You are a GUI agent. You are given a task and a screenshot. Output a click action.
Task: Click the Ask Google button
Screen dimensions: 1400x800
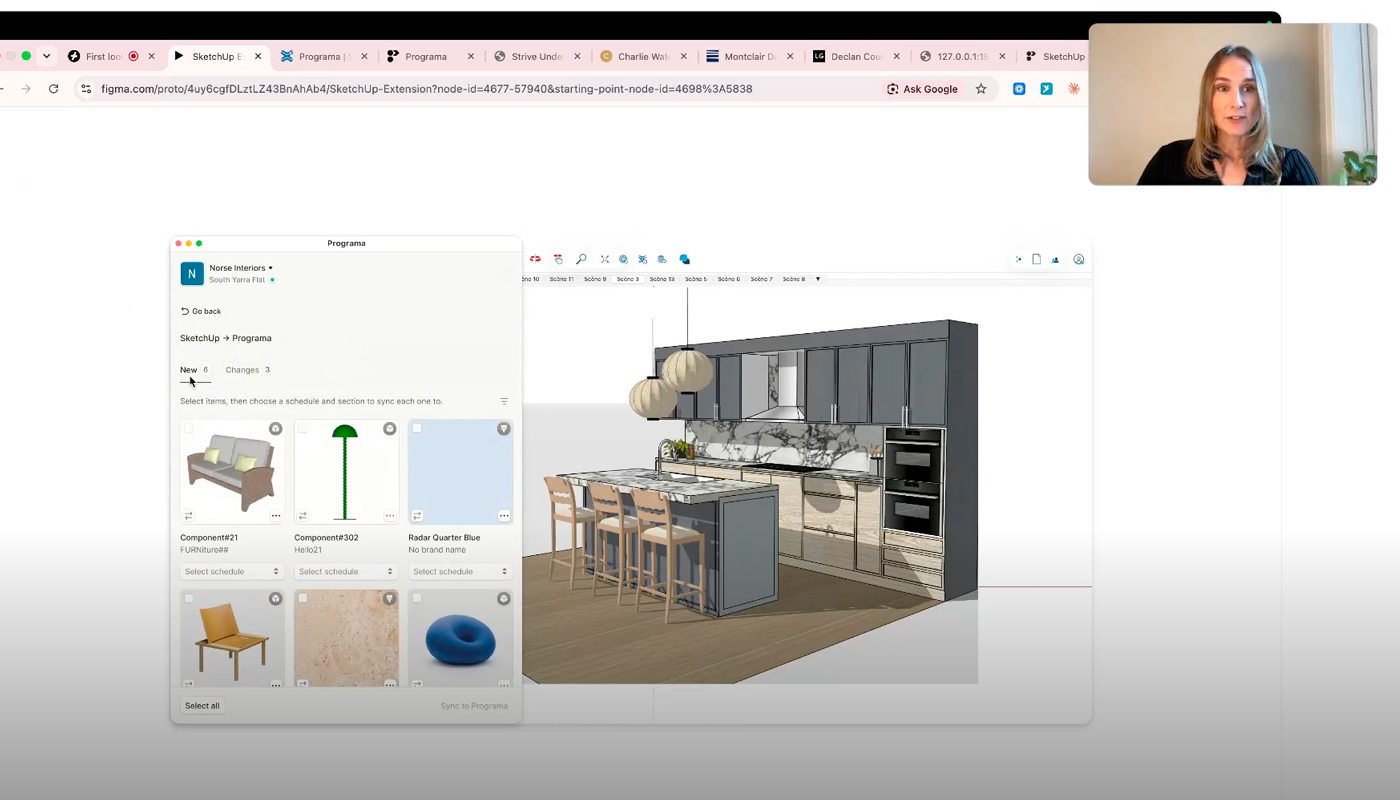coord(922,89)
